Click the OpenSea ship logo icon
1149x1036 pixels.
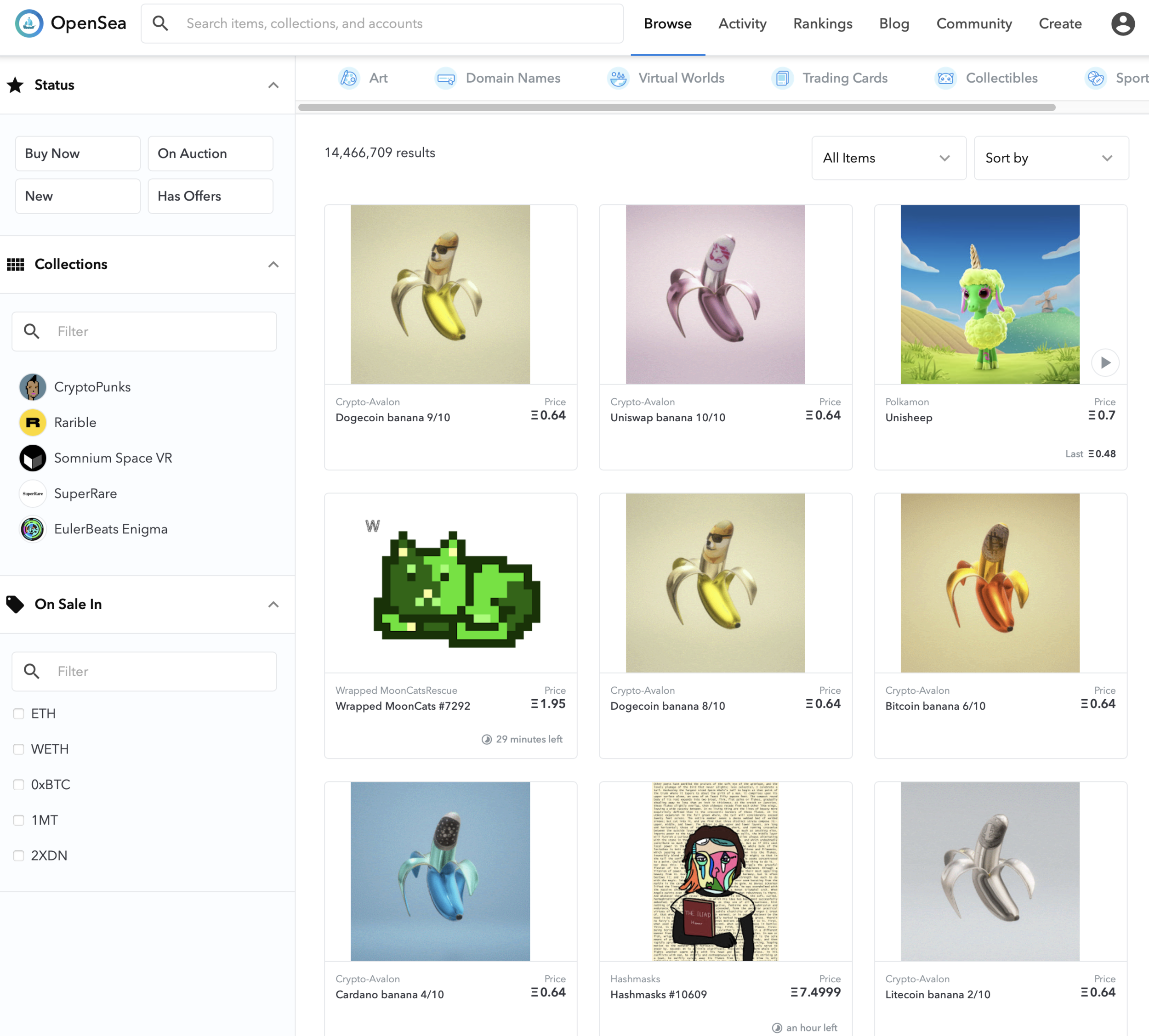point(29,23)
